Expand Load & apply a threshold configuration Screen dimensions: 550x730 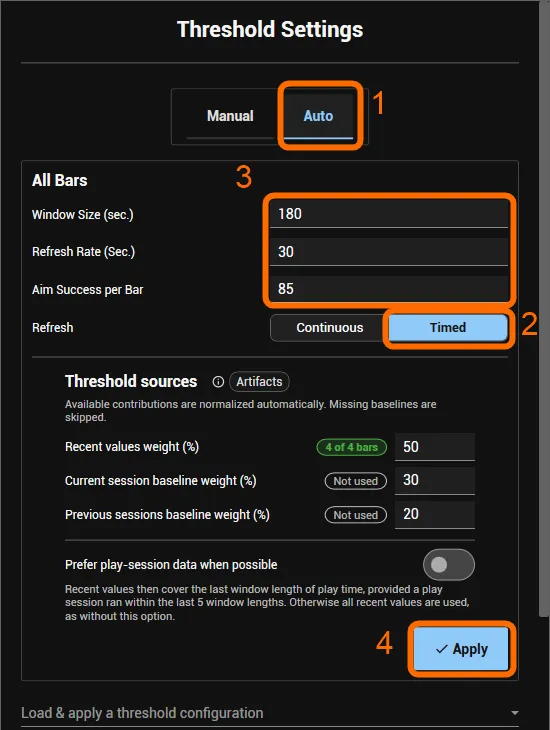270,713
